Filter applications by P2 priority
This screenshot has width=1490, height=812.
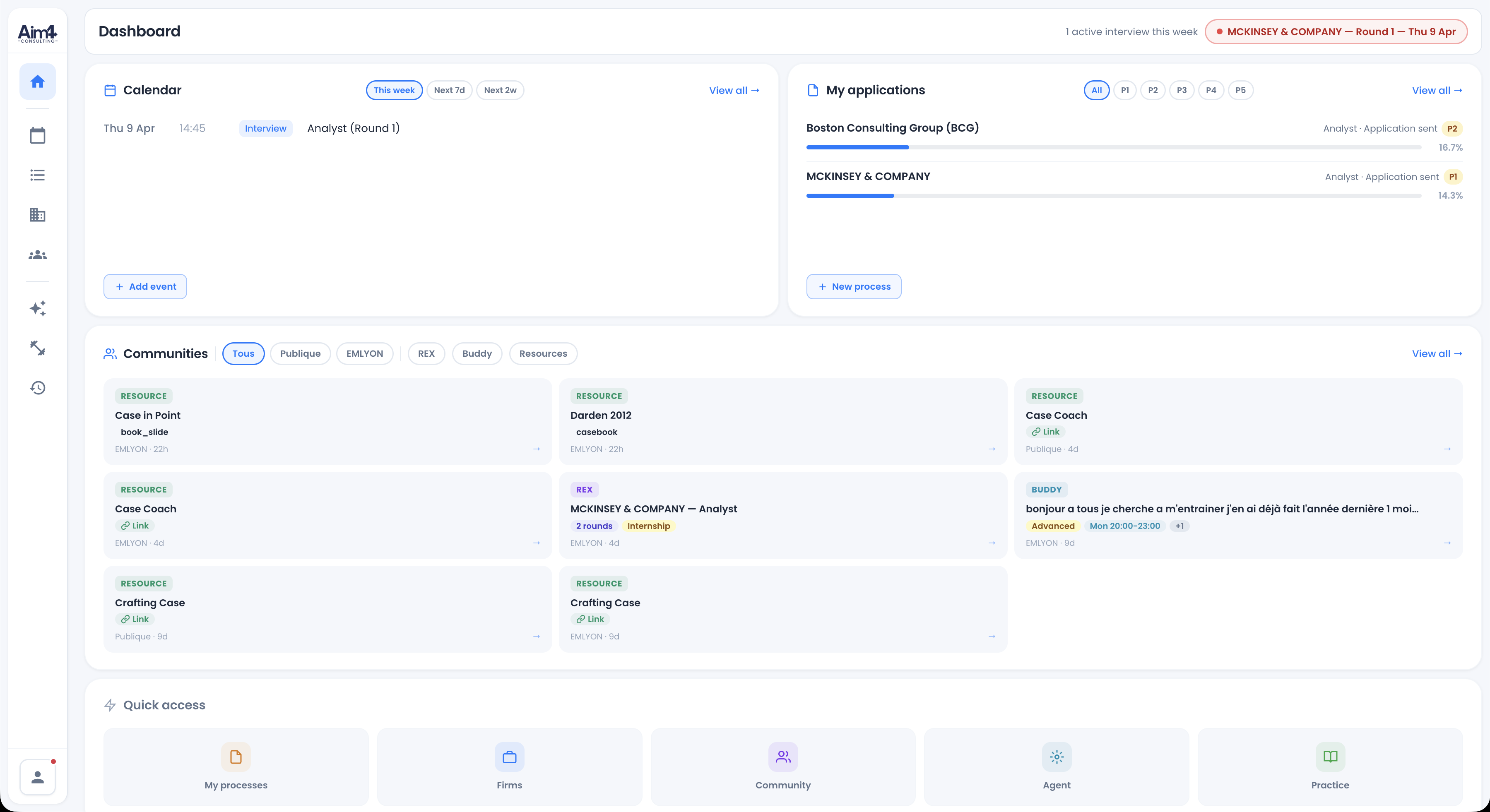click(x=1153, y=90)
